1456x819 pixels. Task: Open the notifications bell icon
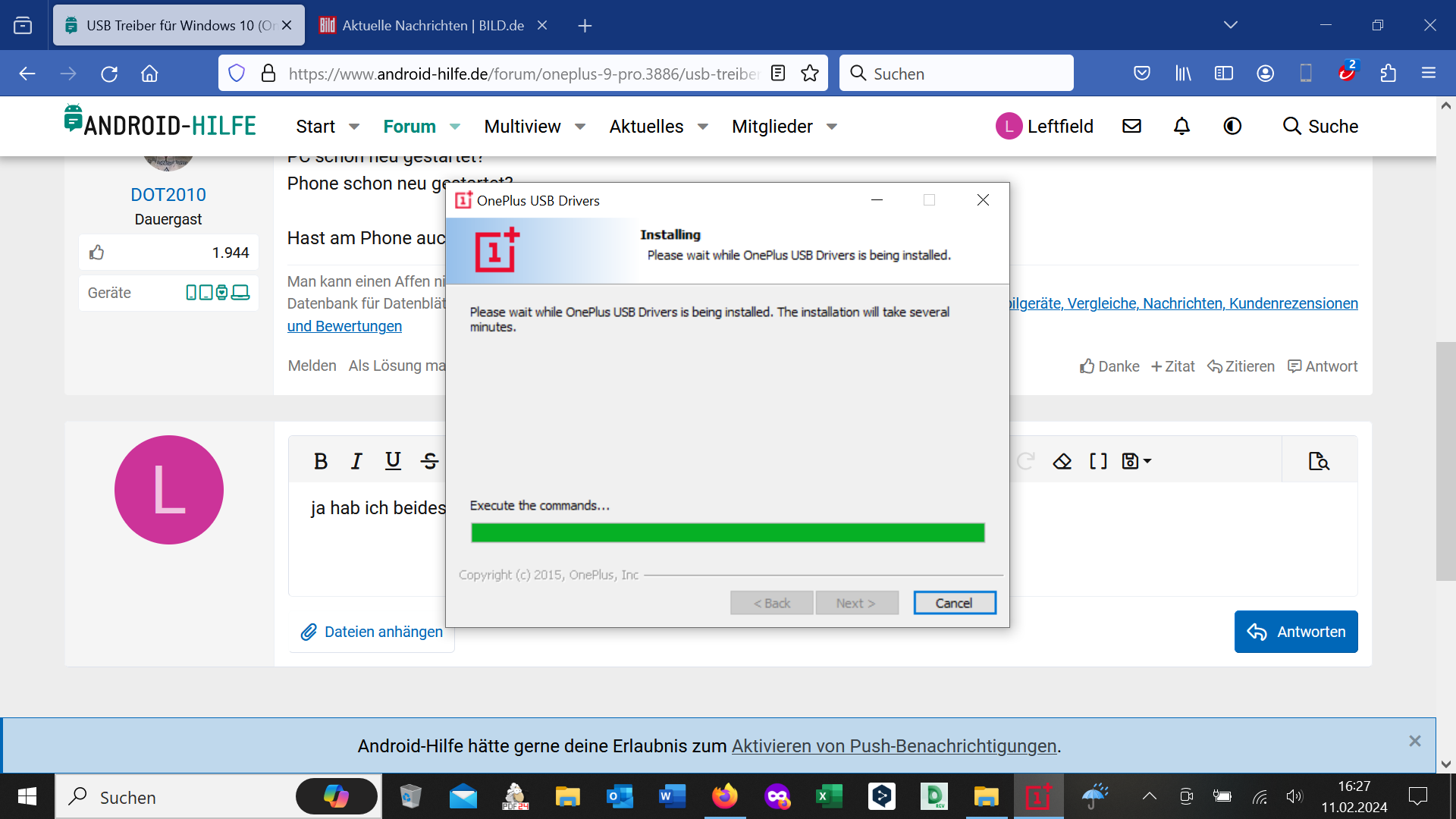click(1181, 127)
